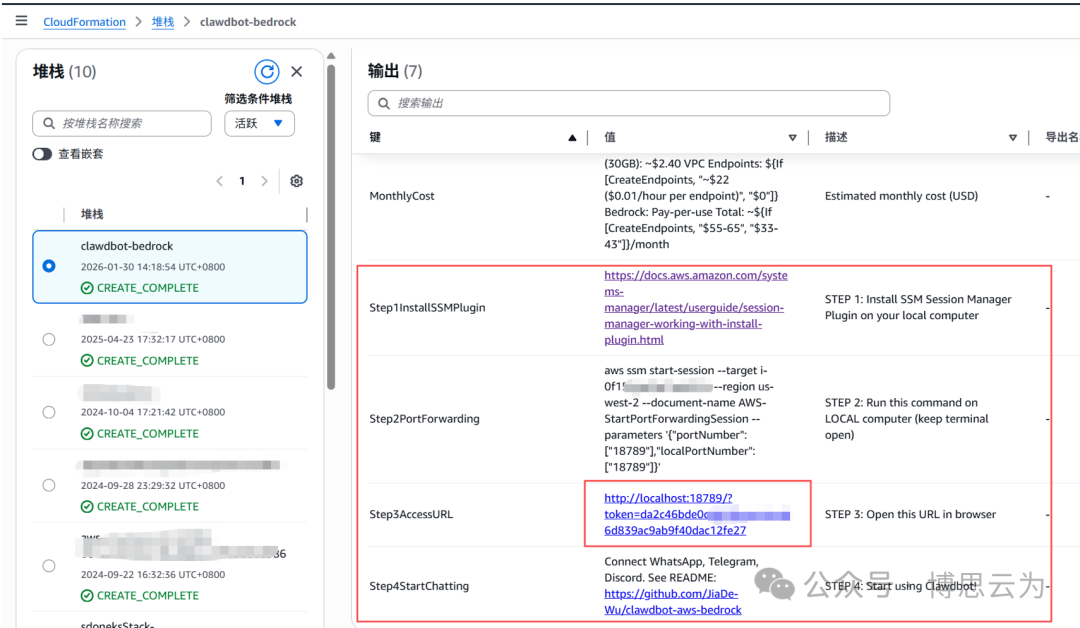Viewport: 1080px width, 628px height.
Task: Click the aws ssm start-session command text
Action: 689,419
